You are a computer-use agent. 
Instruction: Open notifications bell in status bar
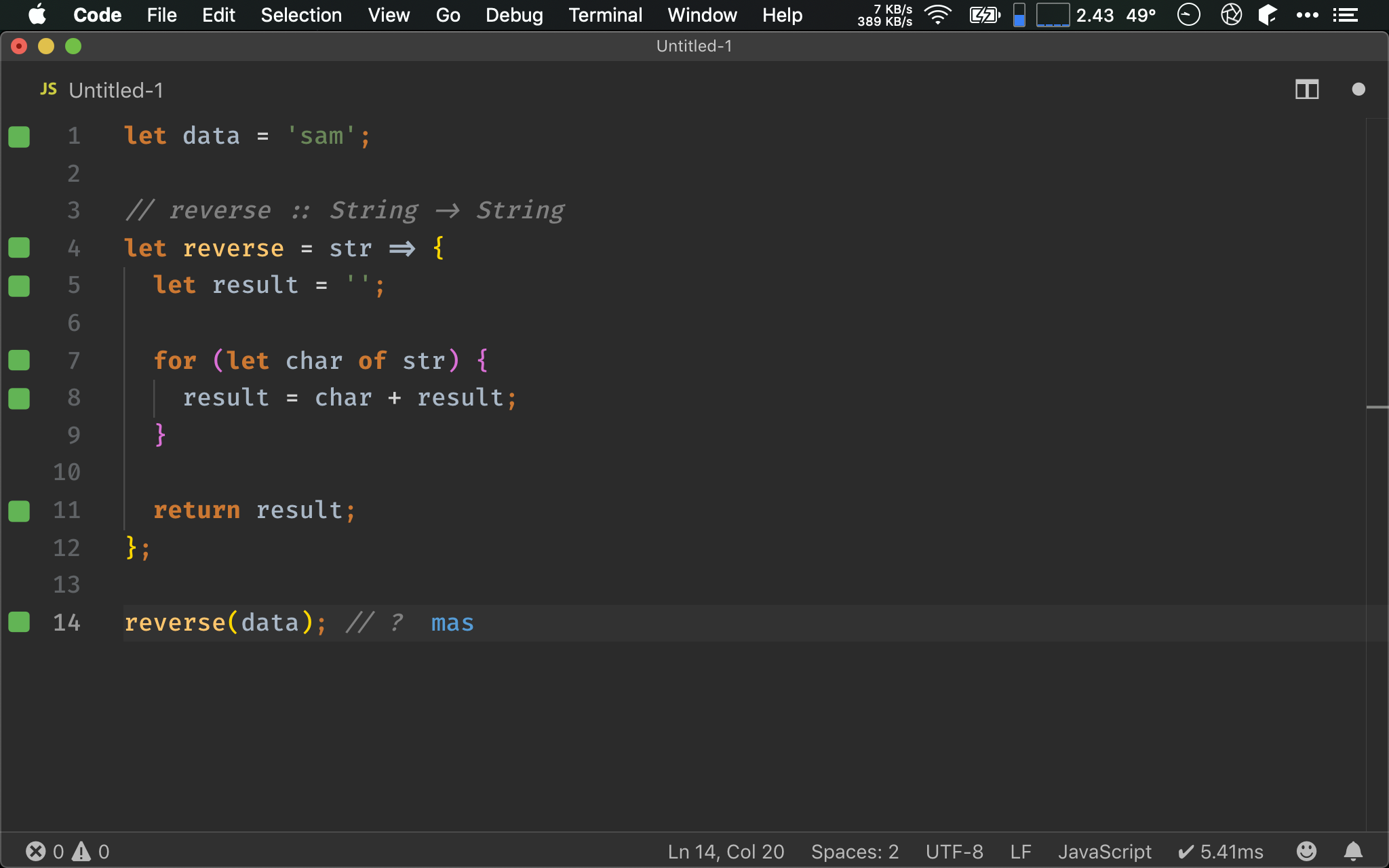click(x=1353, y=851)
